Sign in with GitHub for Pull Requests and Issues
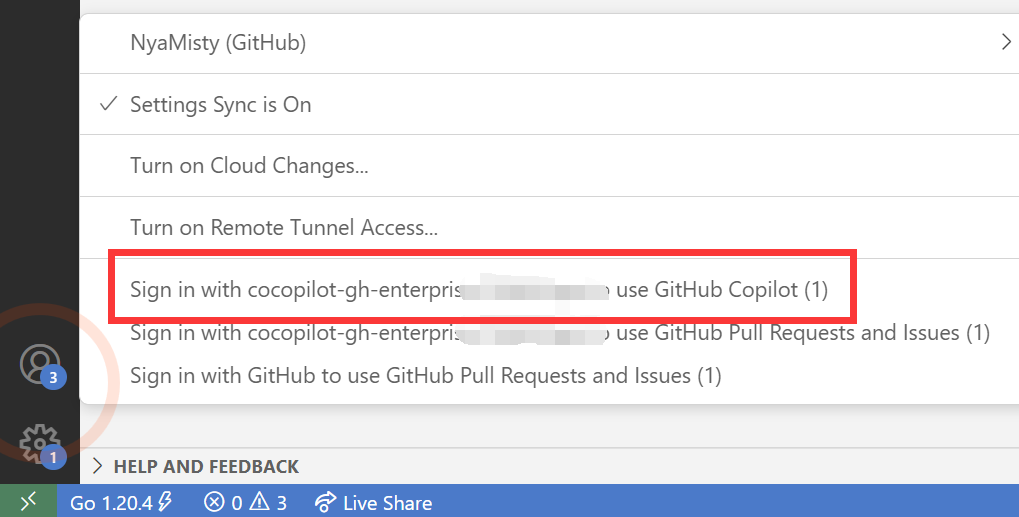Image resolution: width=1019 pixels, height=517 pixels. click(426, 376)
